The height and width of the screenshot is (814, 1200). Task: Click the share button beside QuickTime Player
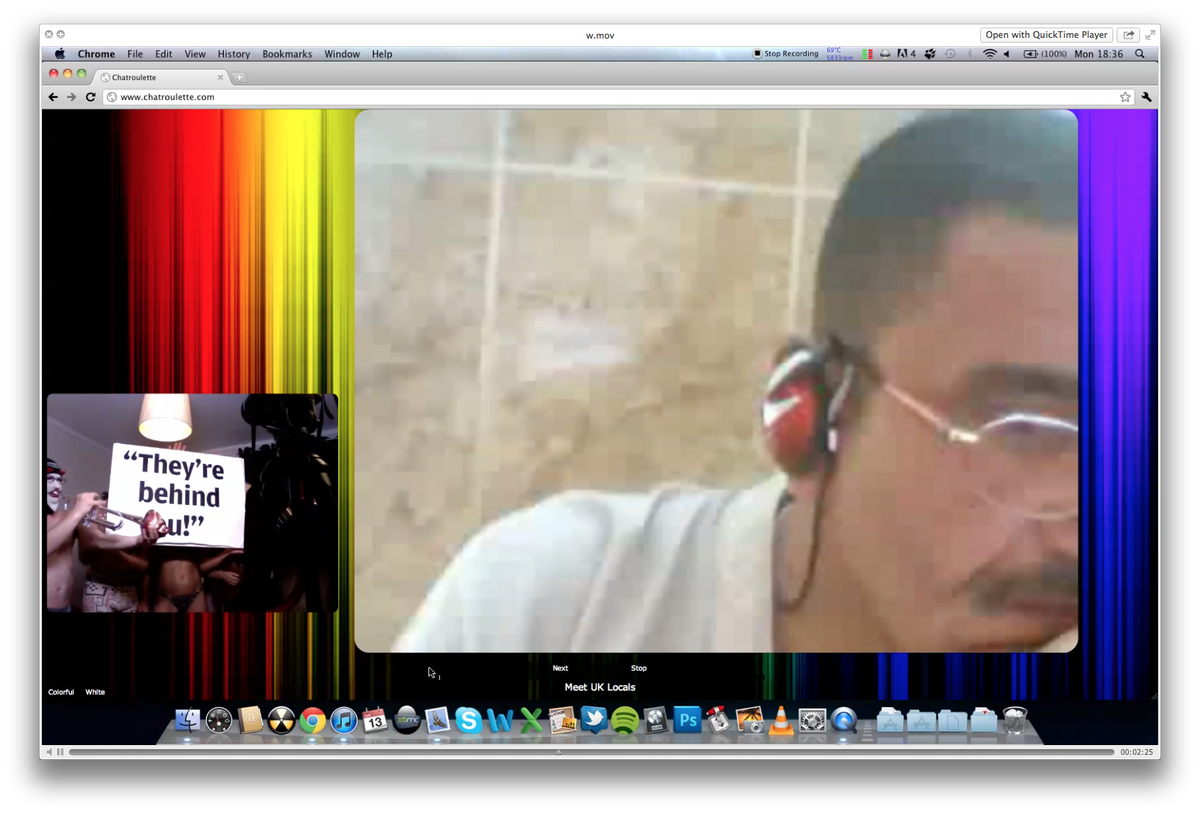point(1128,35)
